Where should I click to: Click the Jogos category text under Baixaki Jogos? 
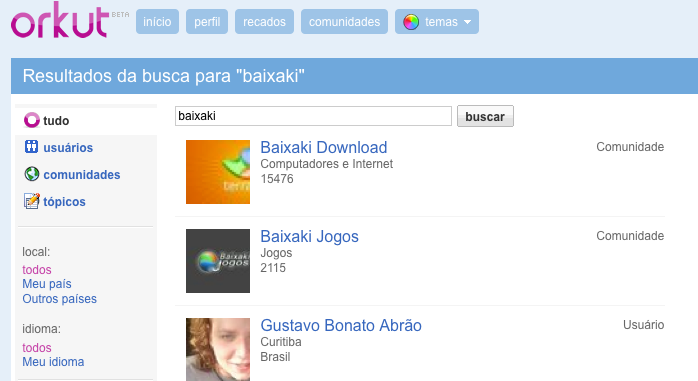[x=276, y=253]
